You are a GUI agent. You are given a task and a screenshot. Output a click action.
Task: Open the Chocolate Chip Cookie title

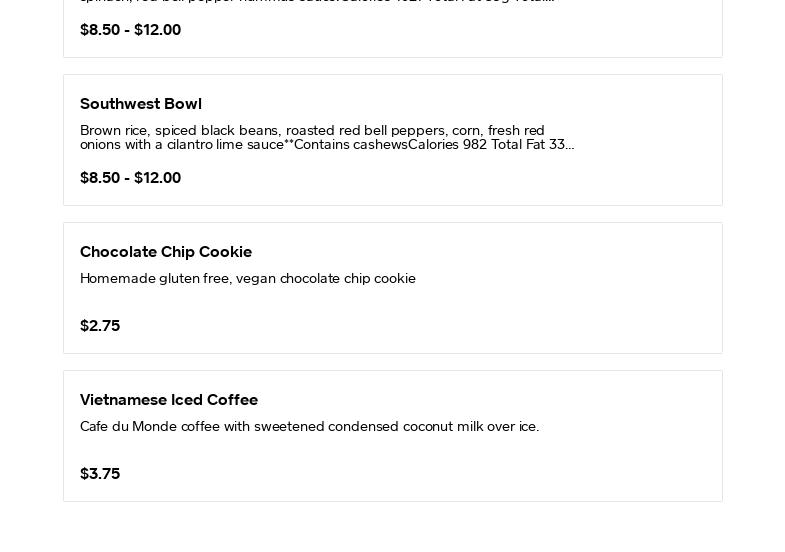point(166,252)
